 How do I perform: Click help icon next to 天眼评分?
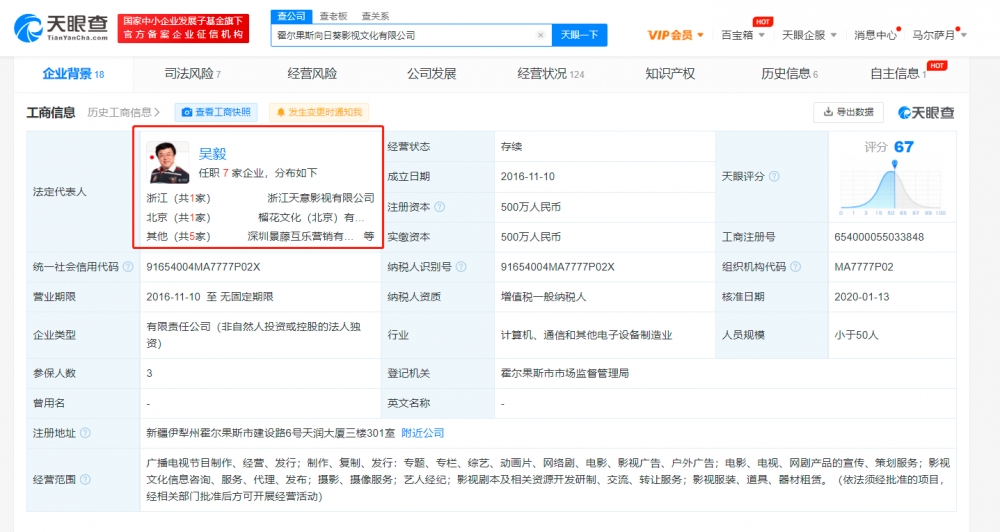click(x=774, y=176)
